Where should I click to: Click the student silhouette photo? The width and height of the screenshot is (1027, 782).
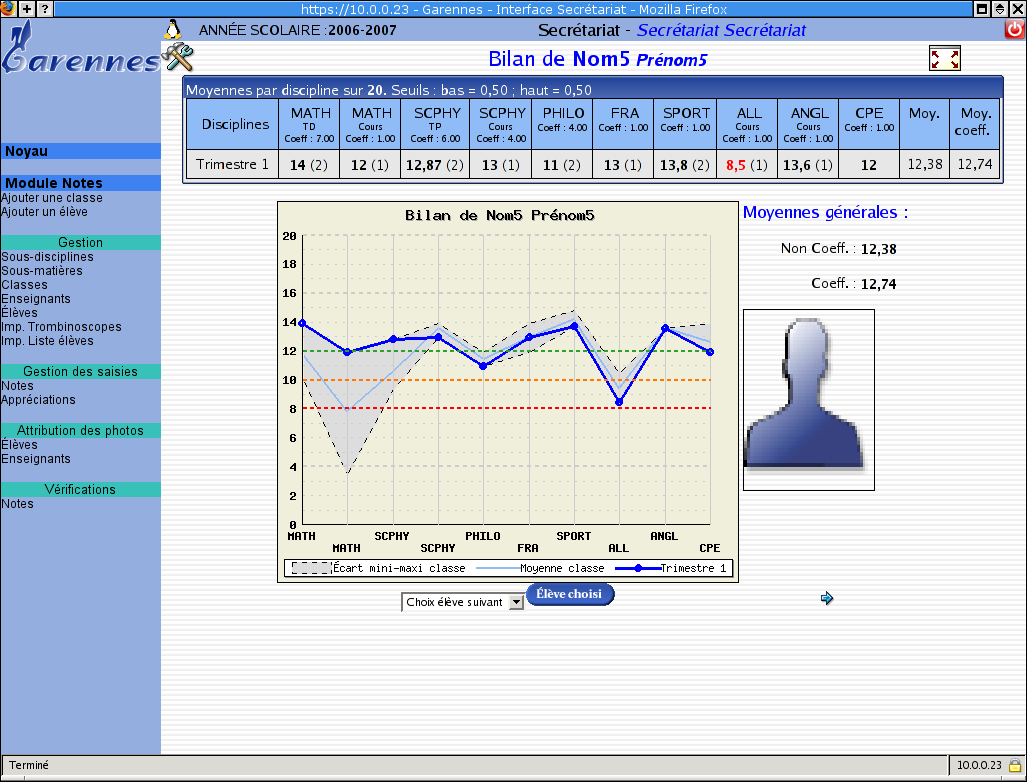(x=808, y=400)
